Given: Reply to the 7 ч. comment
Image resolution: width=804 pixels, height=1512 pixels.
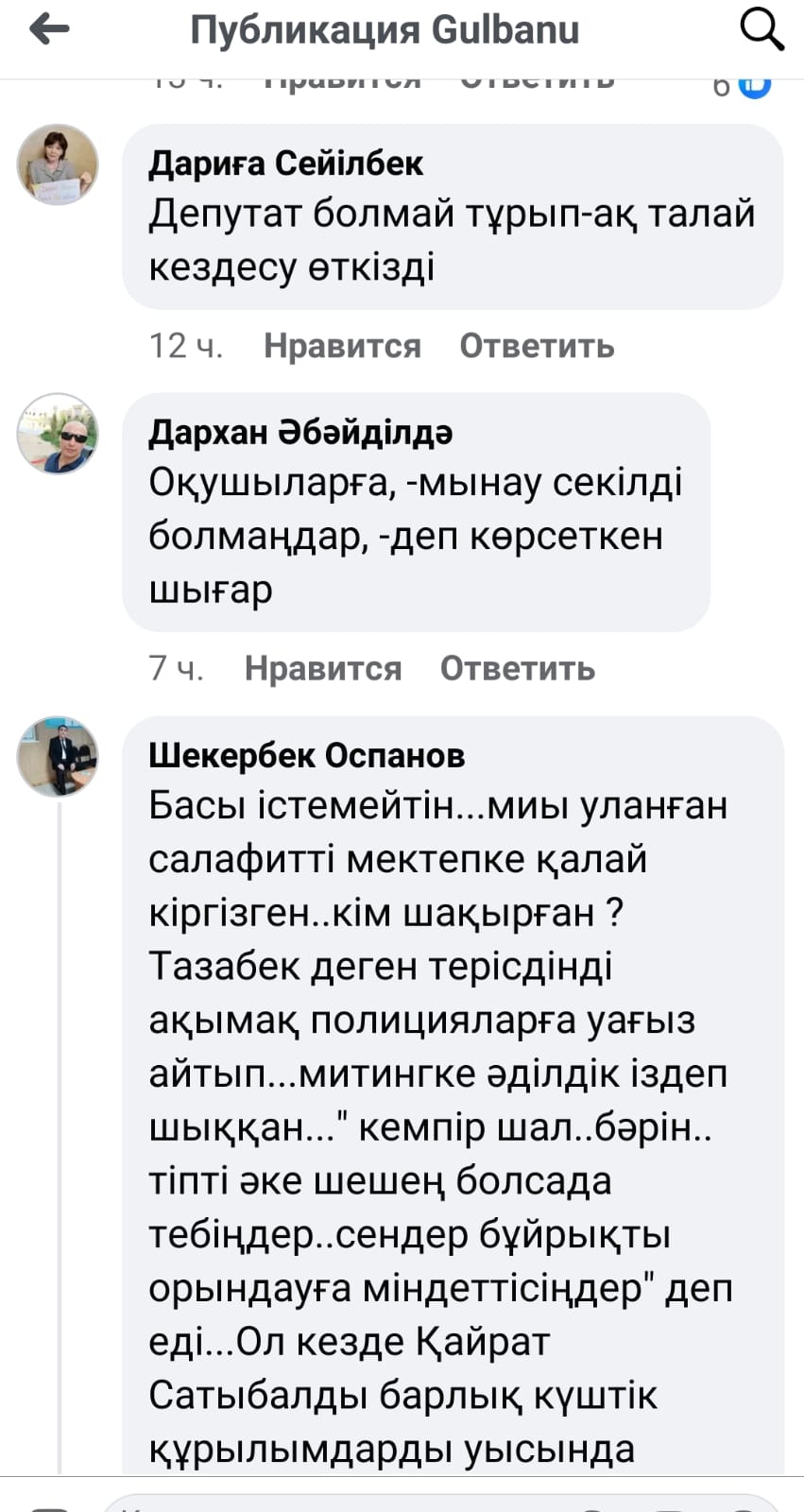Looking at the screenshot, I should pos(518,668).
